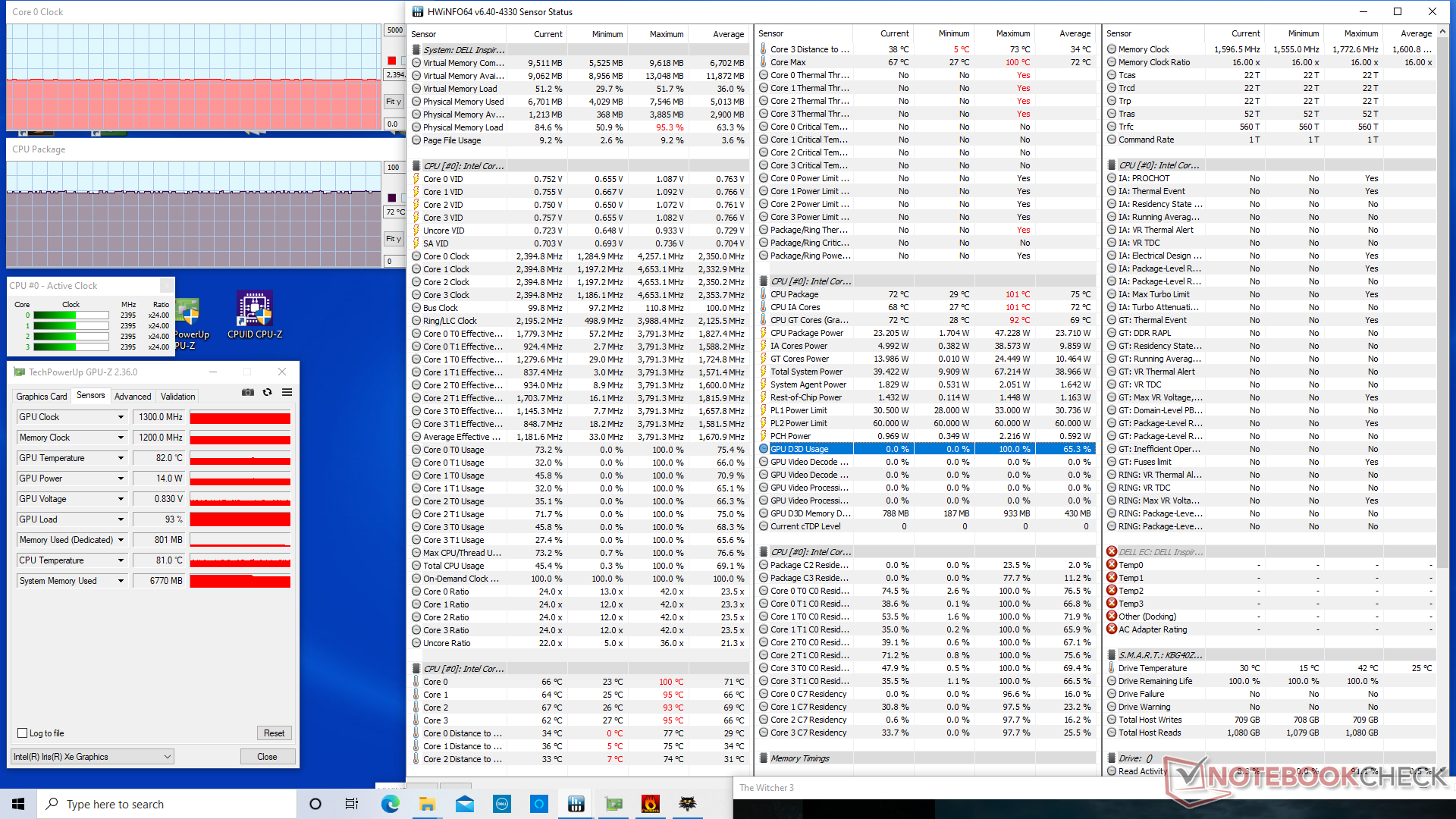Open the GPU Clock sensor dropdown
The height and width of the screenshot is (819, 1456).
click(121, 417)
